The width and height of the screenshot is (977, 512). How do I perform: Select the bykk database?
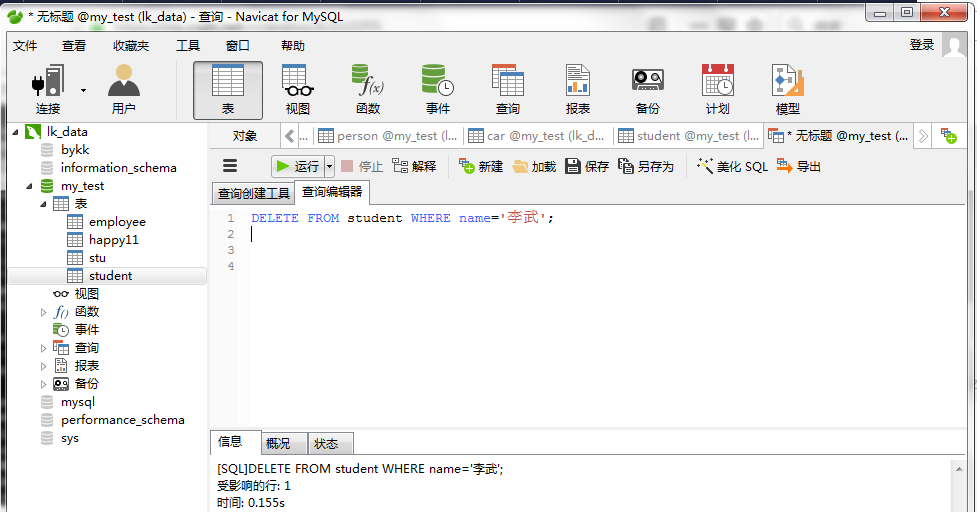75,150
